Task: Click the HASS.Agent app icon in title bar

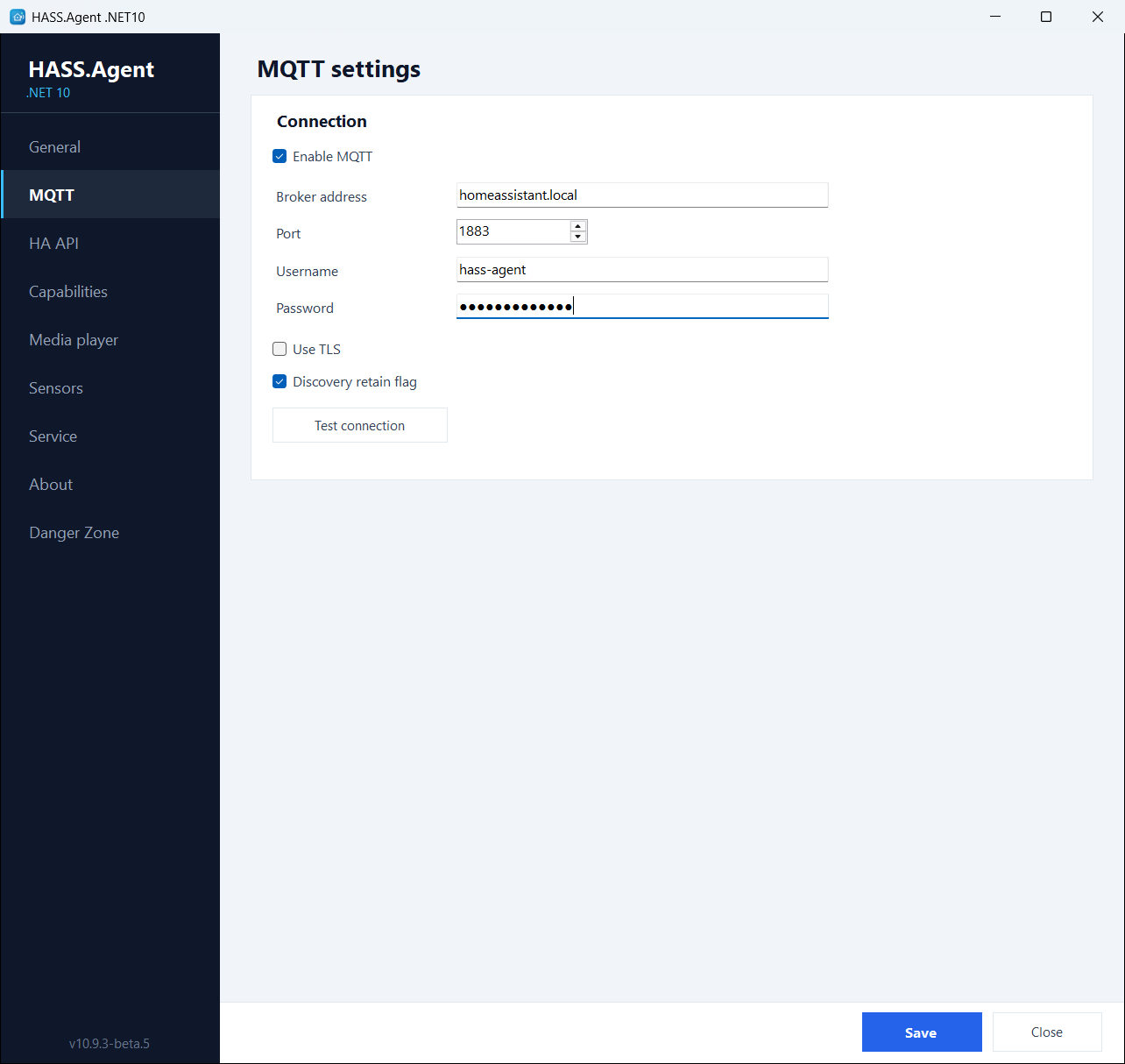Action: tap(18, 17)
